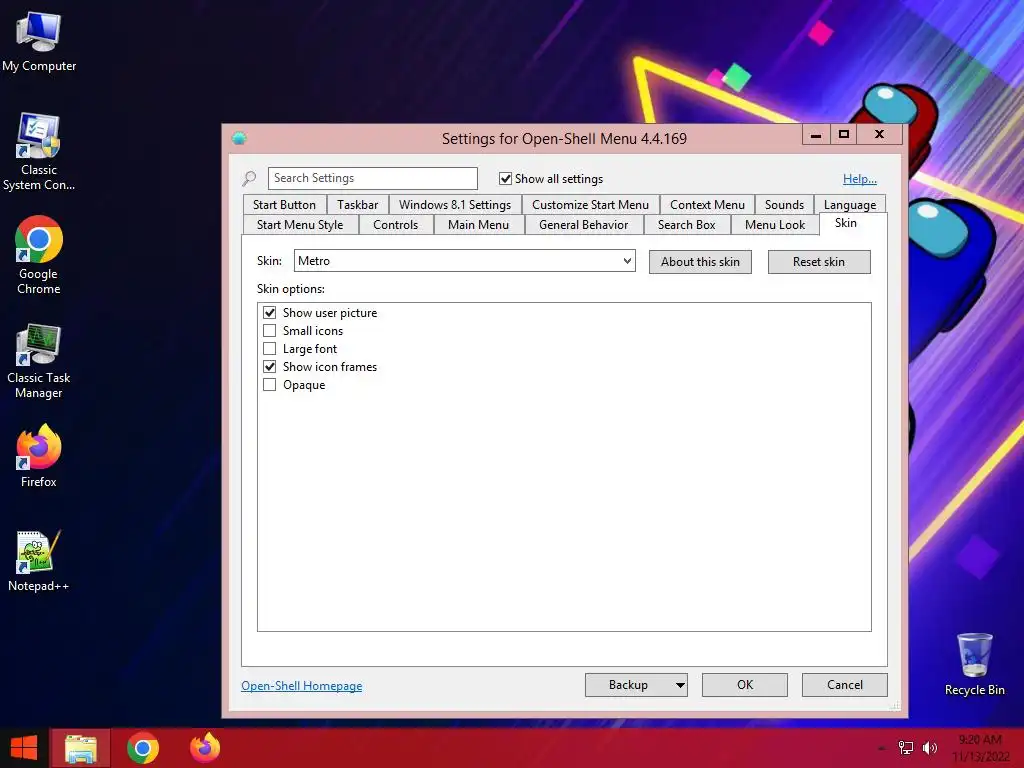This screenshot has width=1024, height=768.
Task: Open Classic Task Manager desktop shortcut
Action: (x=39, y=360)
